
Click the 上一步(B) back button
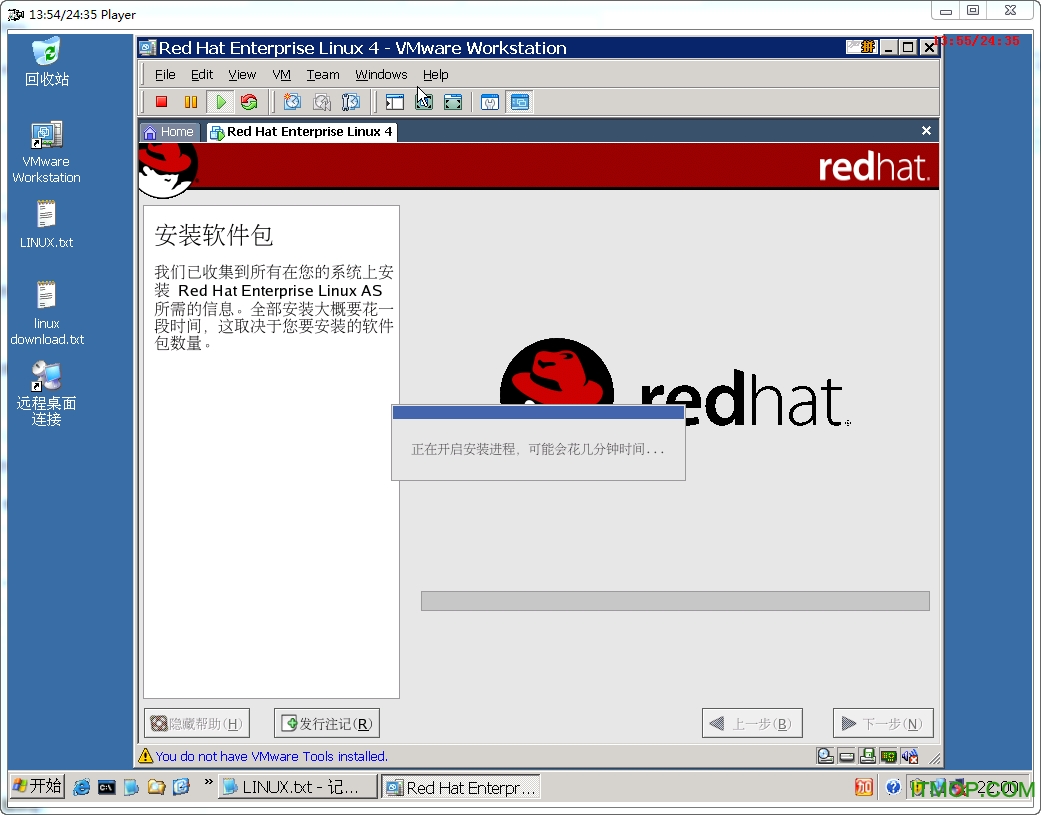pyautogui.click(x=752, y=723)
